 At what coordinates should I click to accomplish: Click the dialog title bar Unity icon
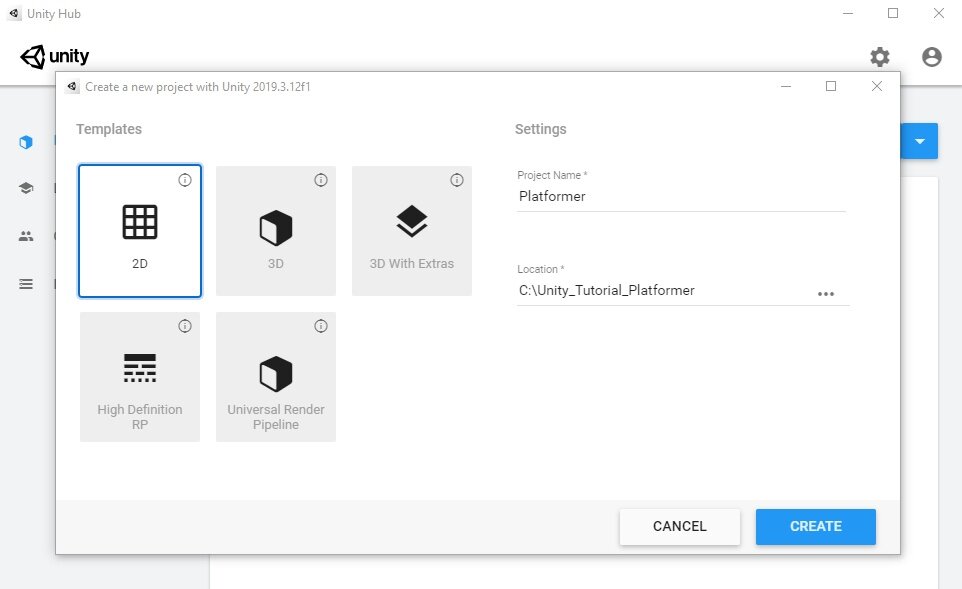[x=72, y=87]
